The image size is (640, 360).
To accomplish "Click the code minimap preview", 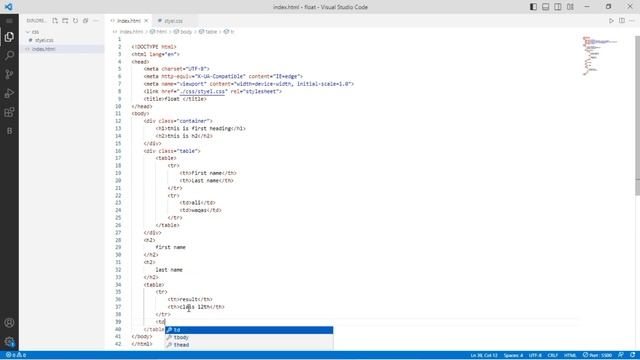I will 600,56.
